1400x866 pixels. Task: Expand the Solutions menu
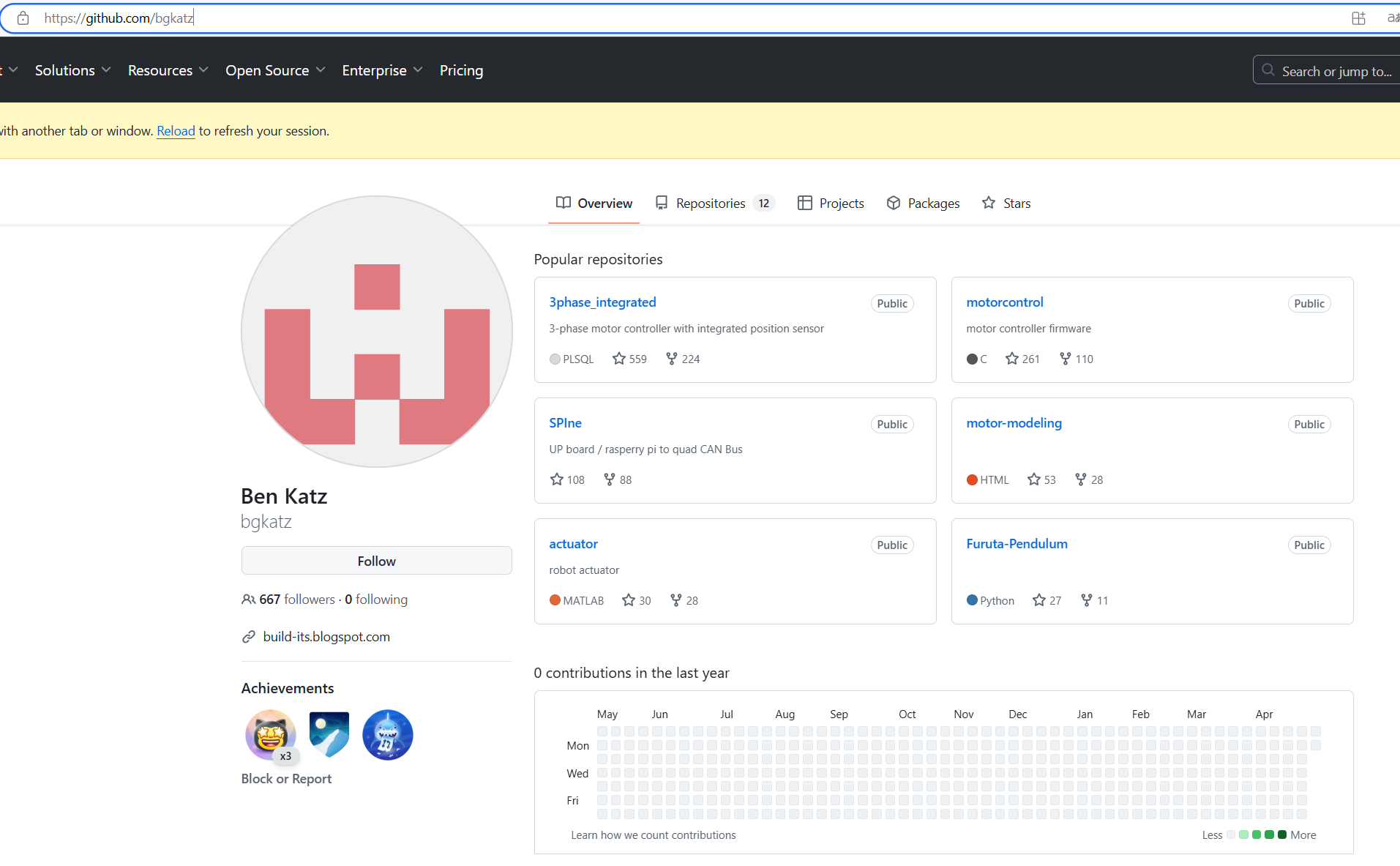coord(72,70)
